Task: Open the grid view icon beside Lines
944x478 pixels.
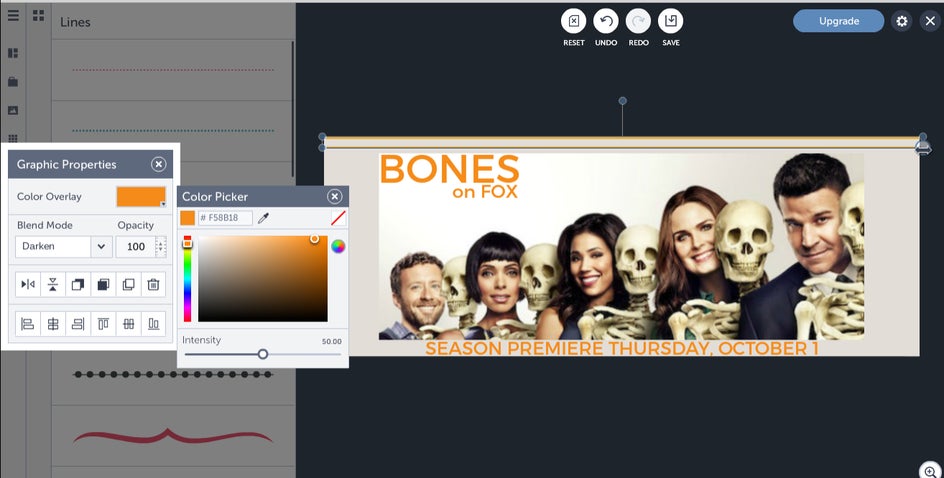Action: pyautogui.click(x=39, y=15)
